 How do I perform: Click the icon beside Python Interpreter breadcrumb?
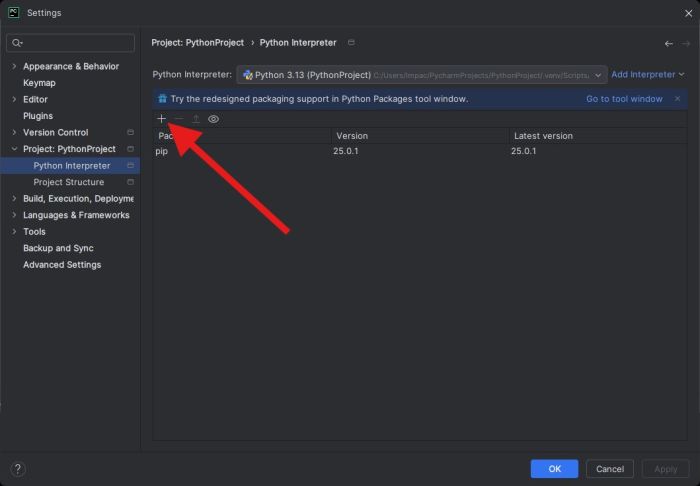350,43
